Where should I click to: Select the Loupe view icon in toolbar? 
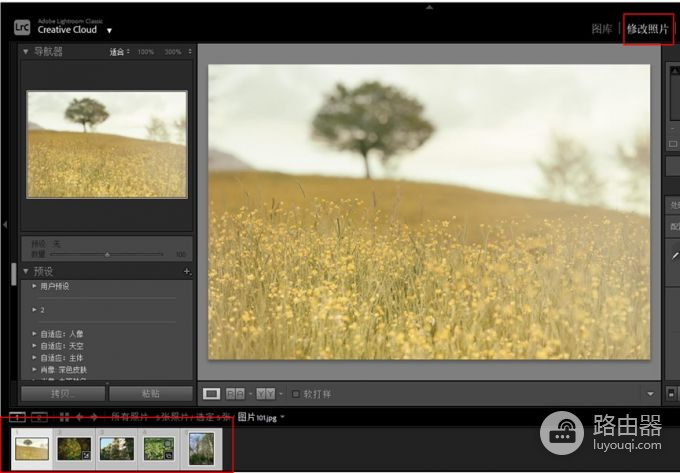(211, 394)
